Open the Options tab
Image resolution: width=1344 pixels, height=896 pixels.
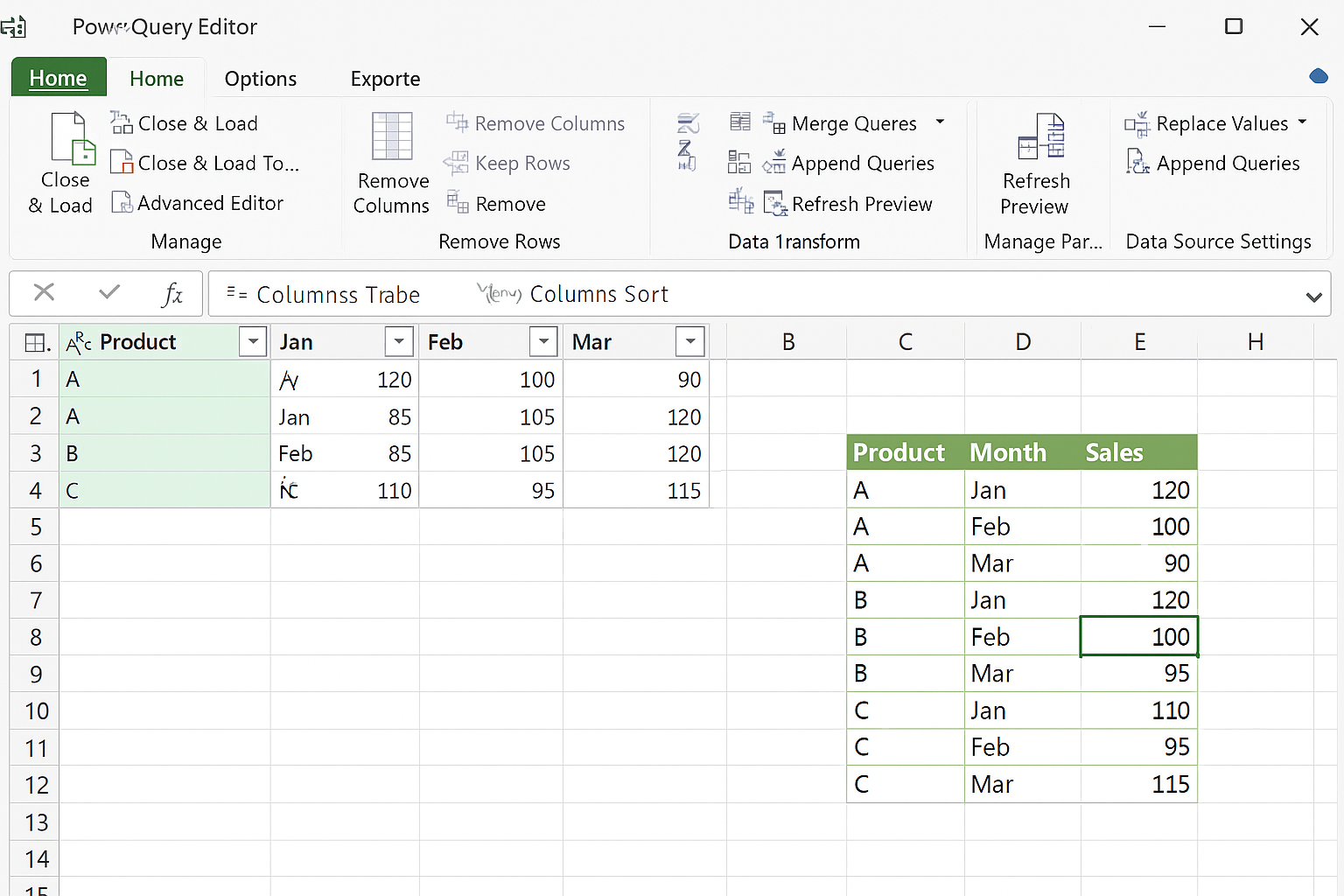(261, 79)
